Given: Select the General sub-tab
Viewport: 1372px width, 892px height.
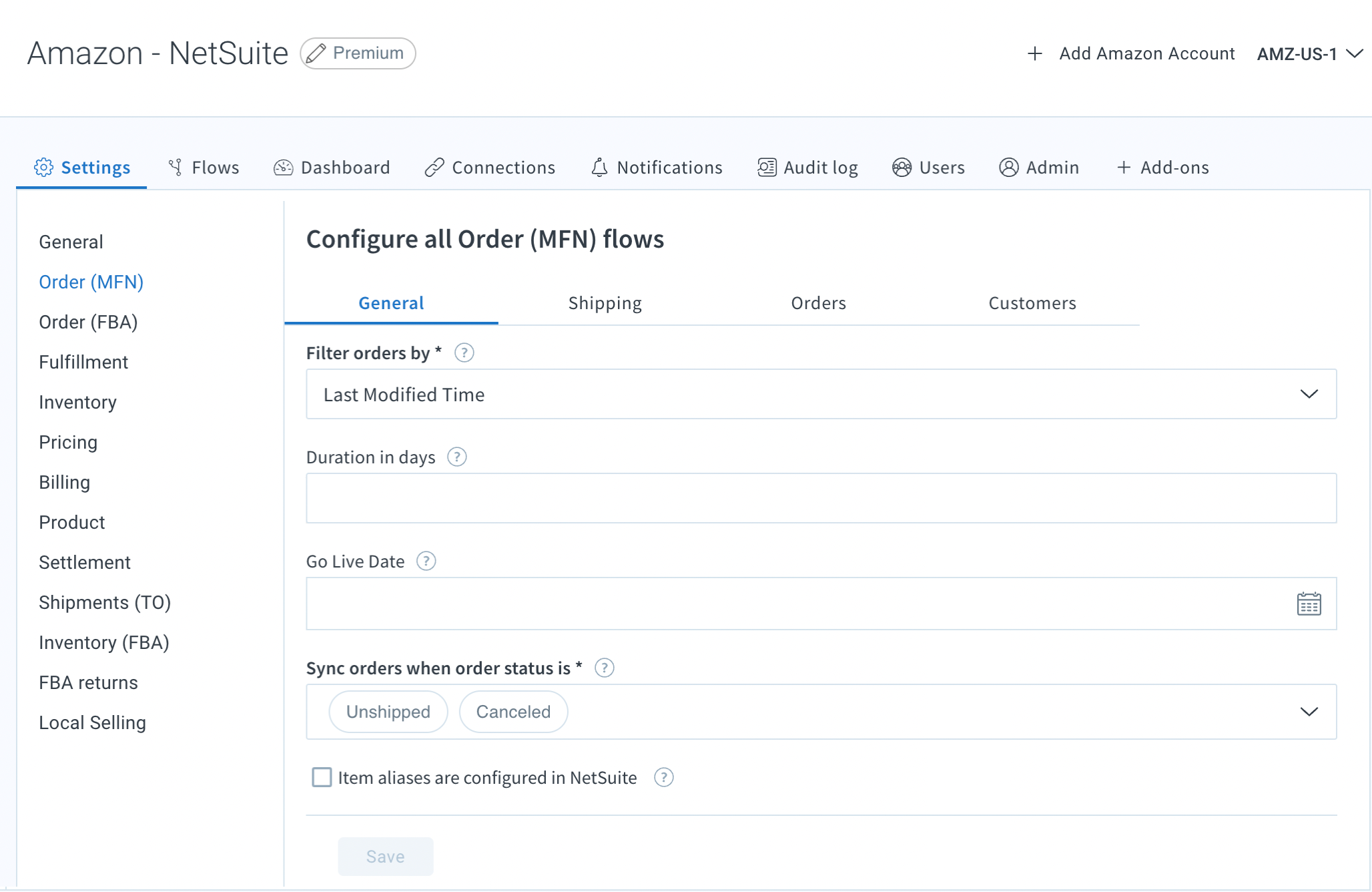Looking at the screenshot, I should coord(391,303).
